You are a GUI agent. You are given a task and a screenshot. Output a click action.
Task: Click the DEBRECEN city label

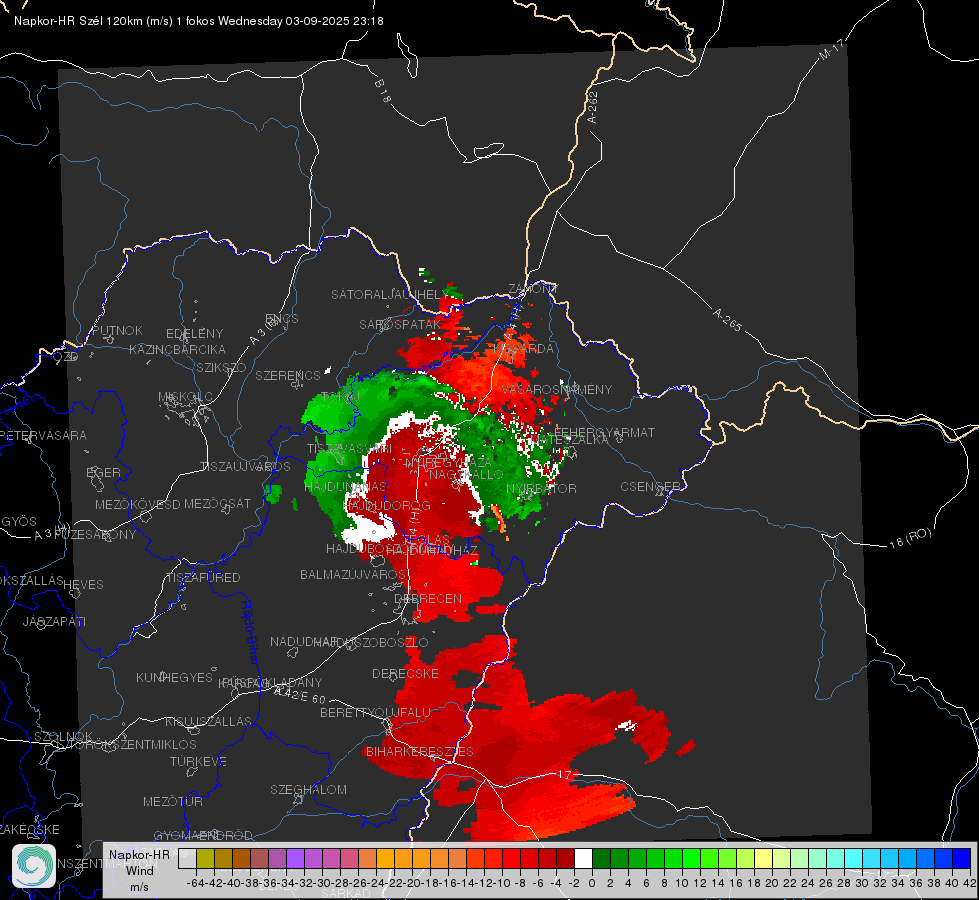428,598
